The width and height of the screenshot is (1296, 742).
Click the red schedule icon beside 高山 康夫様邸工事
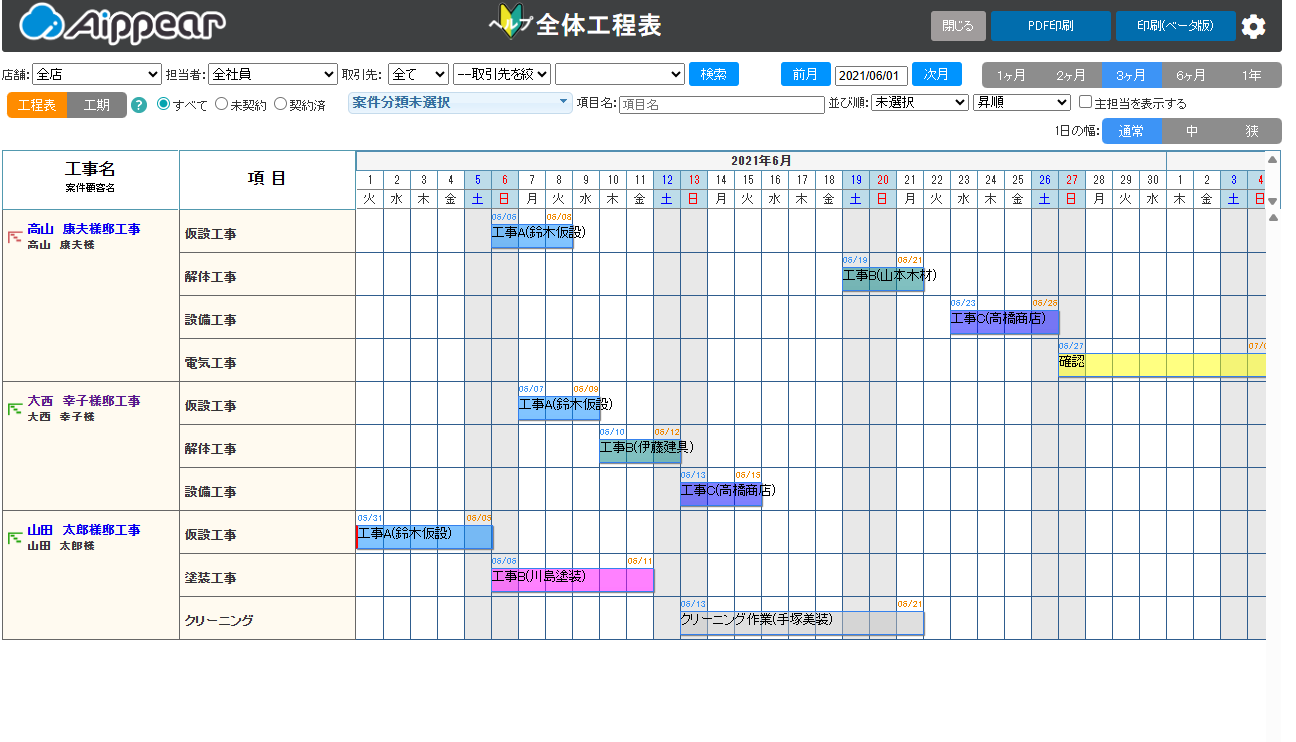(x=15, y=237)
